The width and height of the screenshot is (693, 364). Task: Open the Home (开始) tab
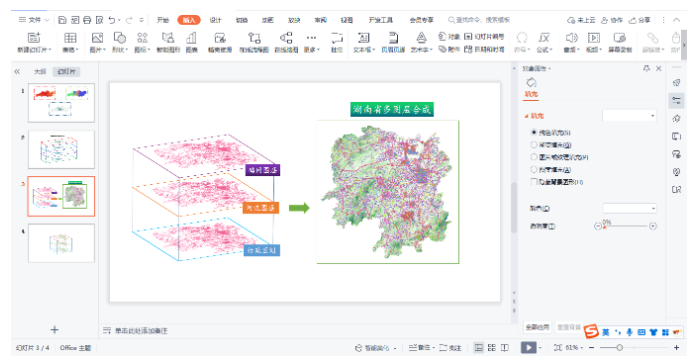pos(163,20)
